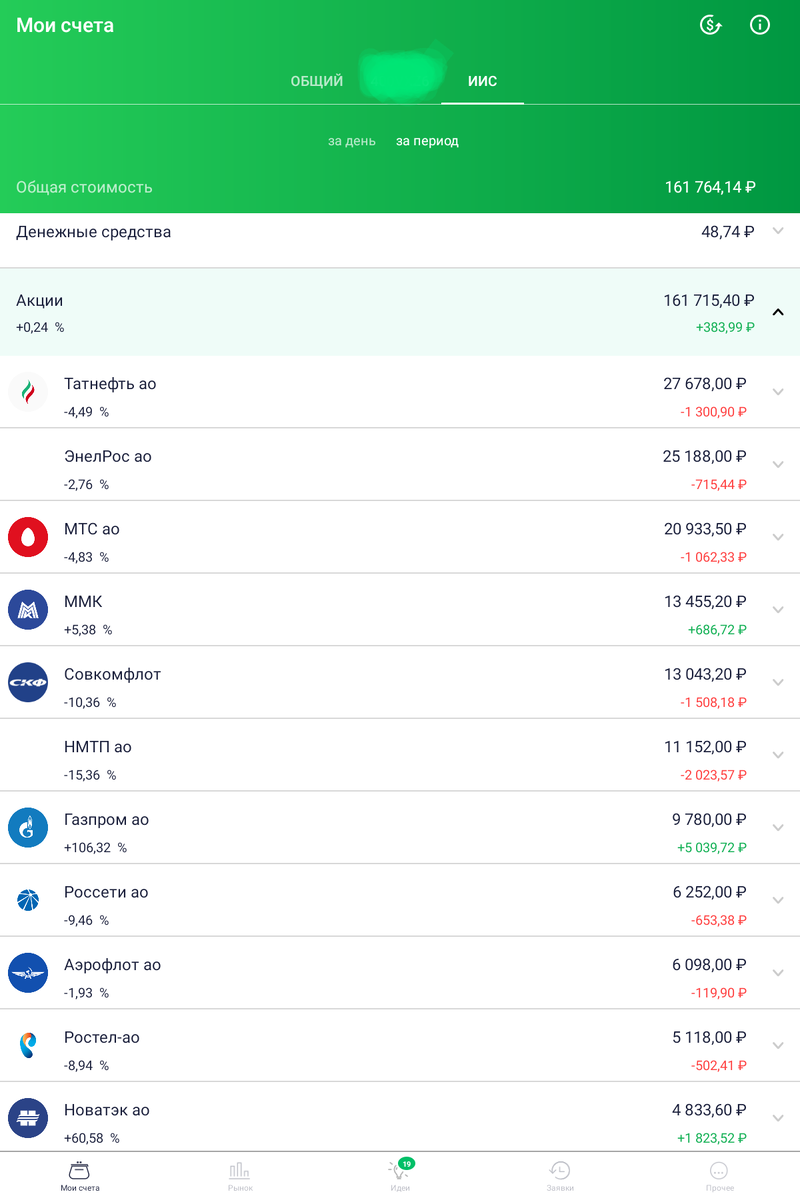
Task: Expand the Денежные средства row chevron
Action: [779, 231]
